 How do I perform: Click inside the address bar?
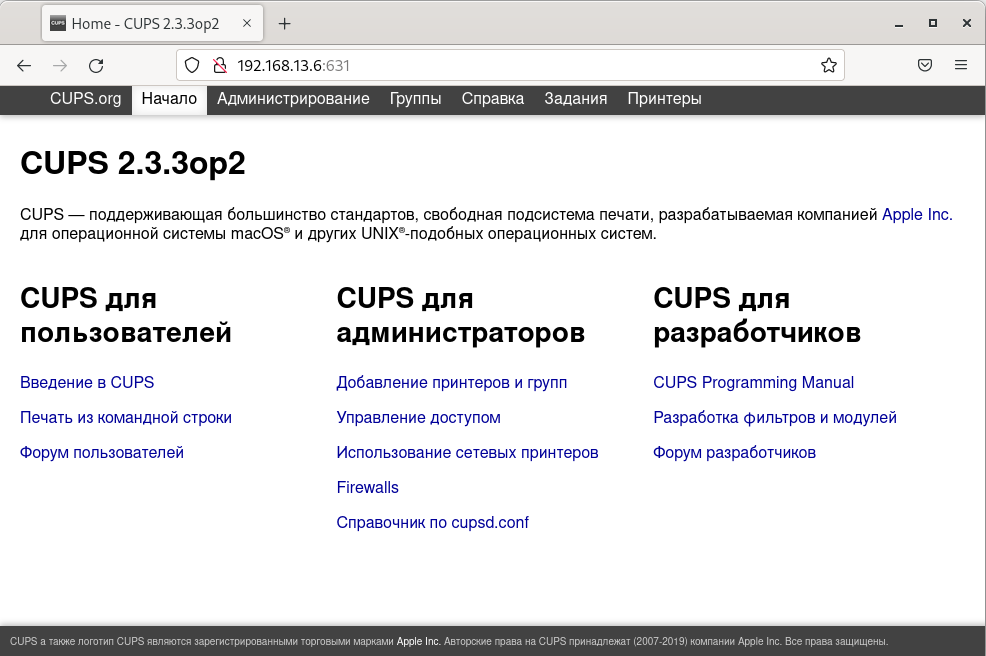(x=450, y=65)
